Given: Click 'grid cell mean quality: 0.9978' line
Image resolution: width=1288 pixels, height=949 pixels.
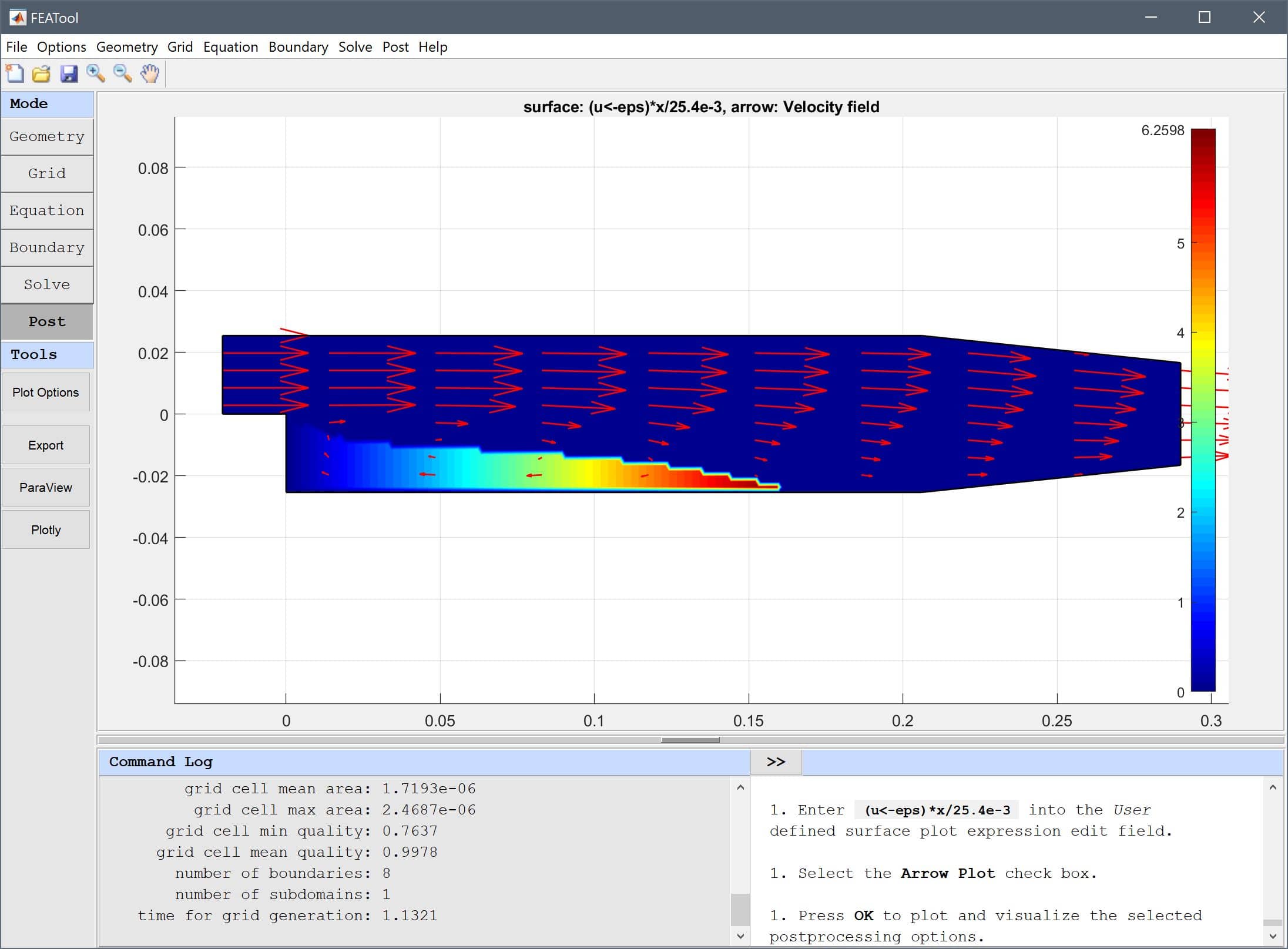Looking at the screenshot, I should click(x=297, y=852).
